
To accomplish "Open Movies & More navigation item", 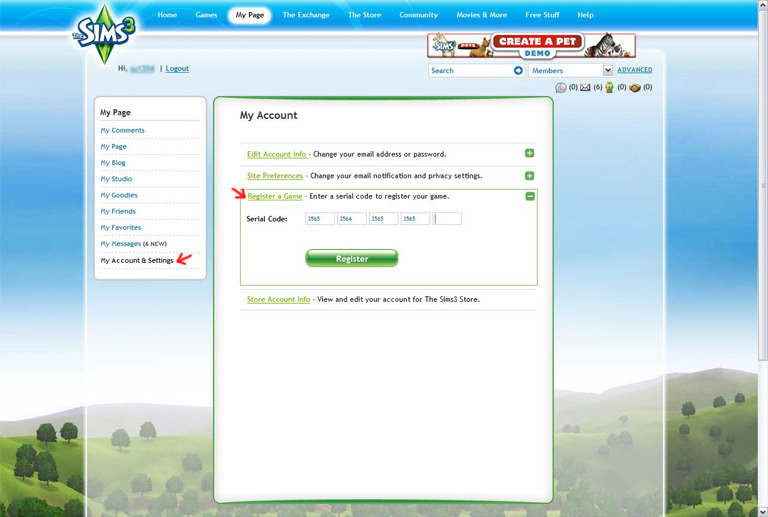I will pyautogui.click(x=481, y=15).
